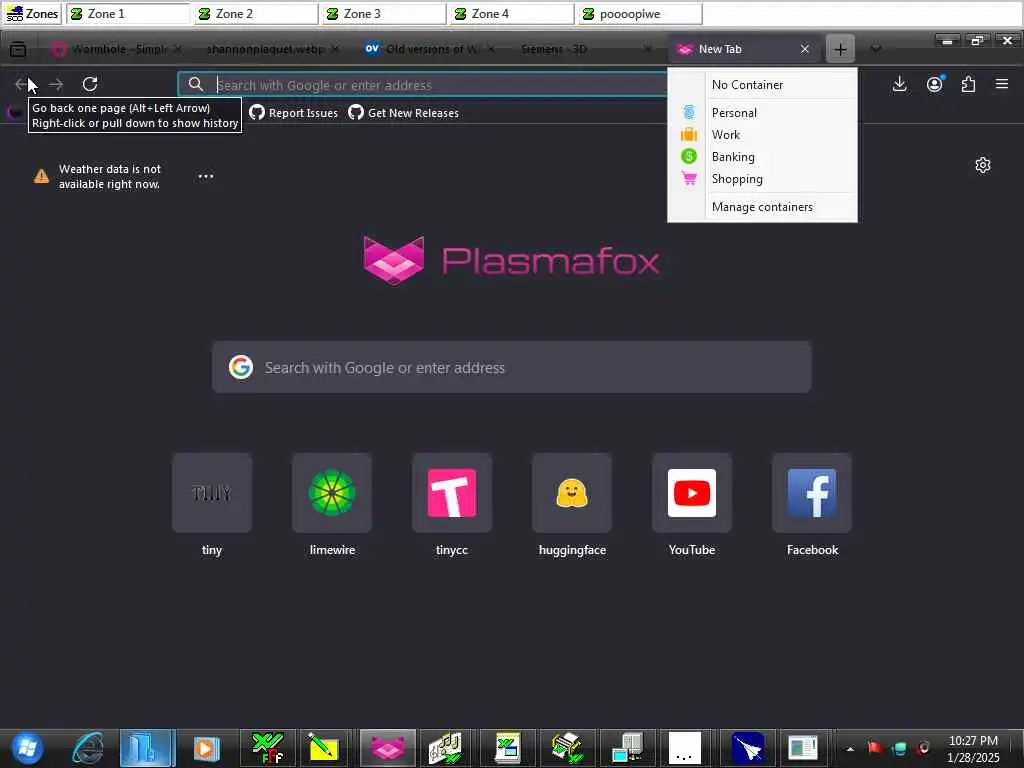This screenshot has width=1024, height=768.
Task: Open the Zones button
Action: coord(32,14)
